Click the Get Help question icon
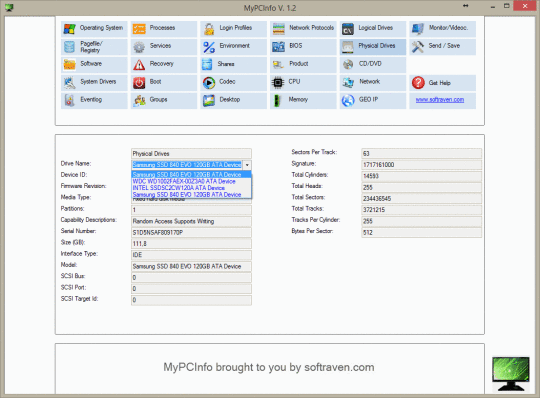 pyautogui.click(x=418, y=83)
